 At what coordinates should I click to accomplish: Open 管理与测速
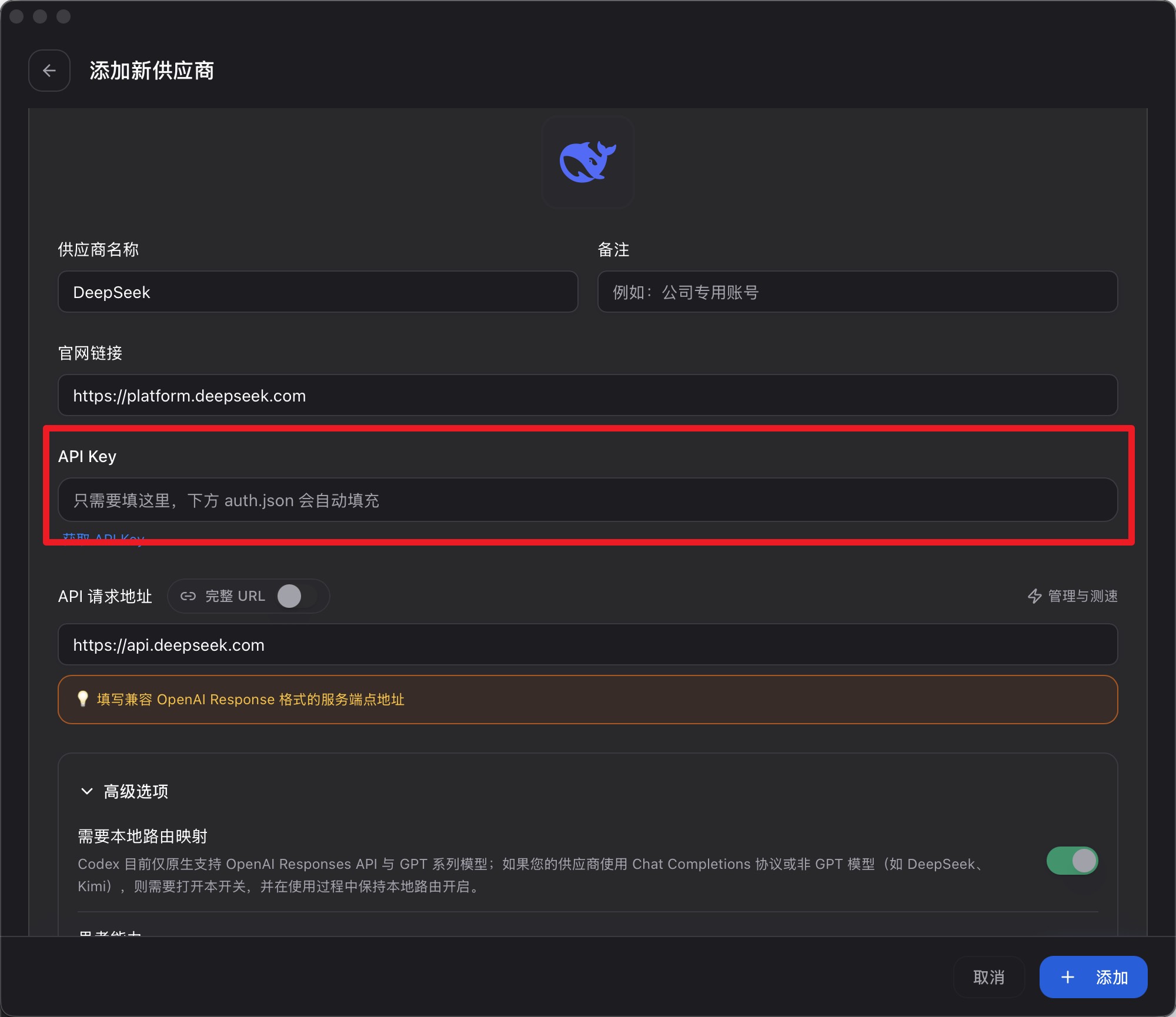(1073, 596)
